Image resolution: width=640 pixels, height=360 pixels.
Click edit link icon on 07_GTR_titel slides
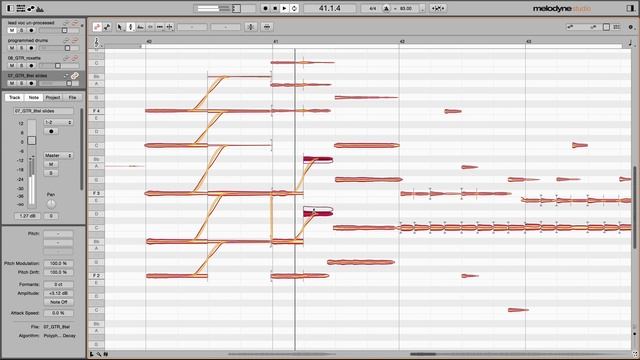(75, 76)
